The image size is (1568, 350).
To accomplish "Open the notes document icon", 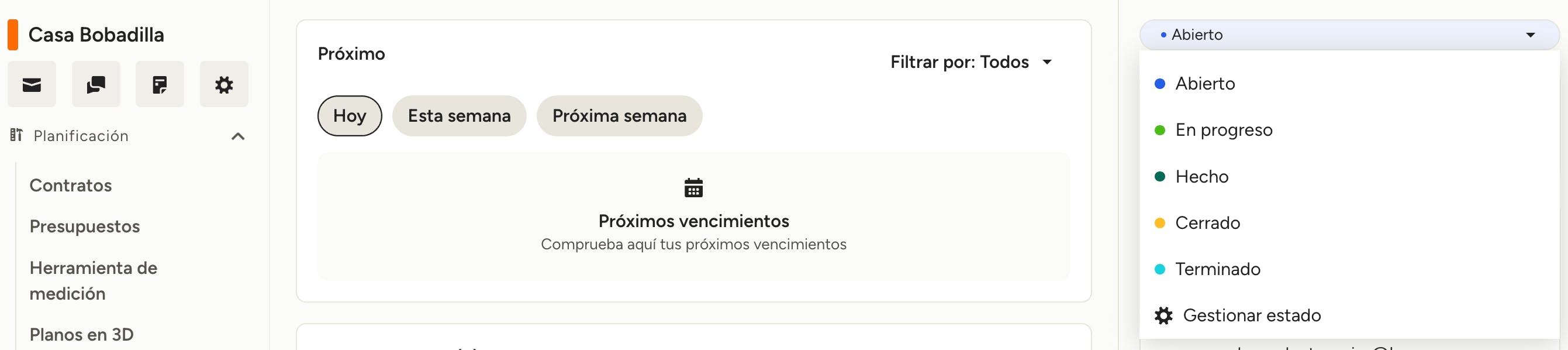I will (x=160, y=85).
